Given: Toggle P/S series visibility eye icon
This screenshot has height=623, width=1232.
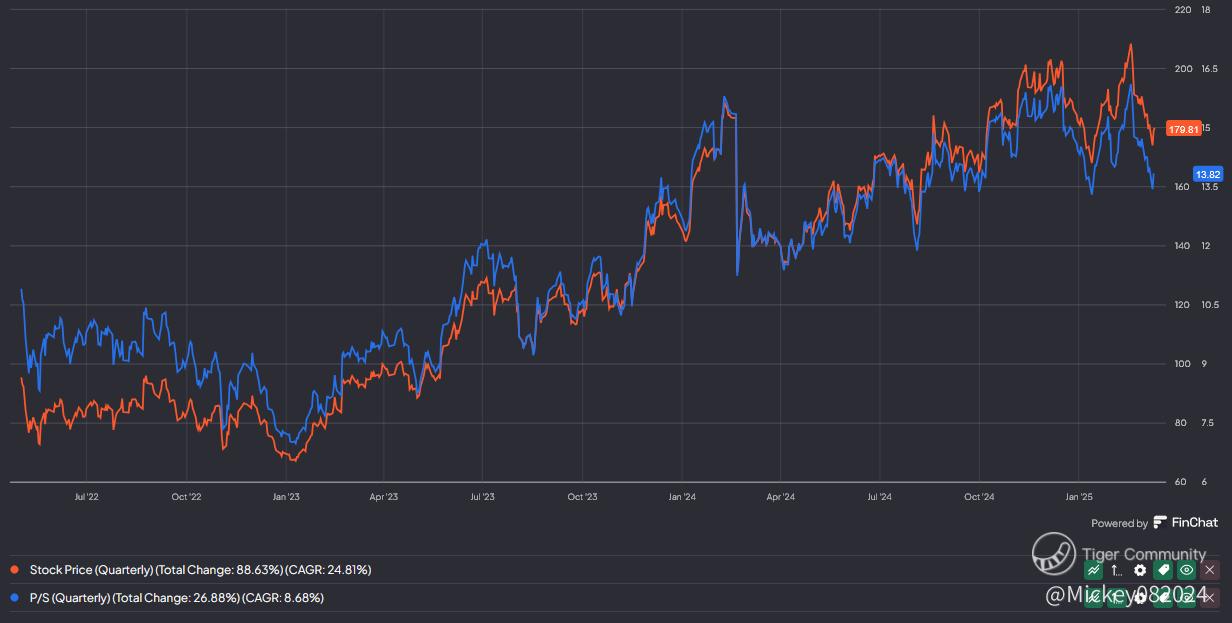Looking at the screenshot, I should pyautogui.click(x=1186, y=597).
